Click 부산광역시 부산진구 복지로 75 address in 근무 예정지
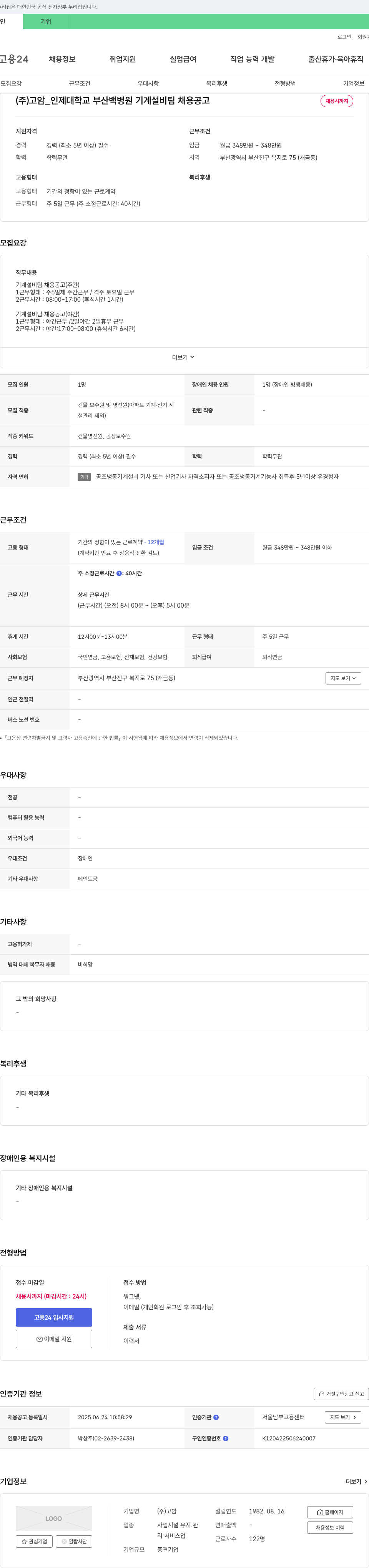The height and width of the screenshot is (1568, 369). pos(126,678)
